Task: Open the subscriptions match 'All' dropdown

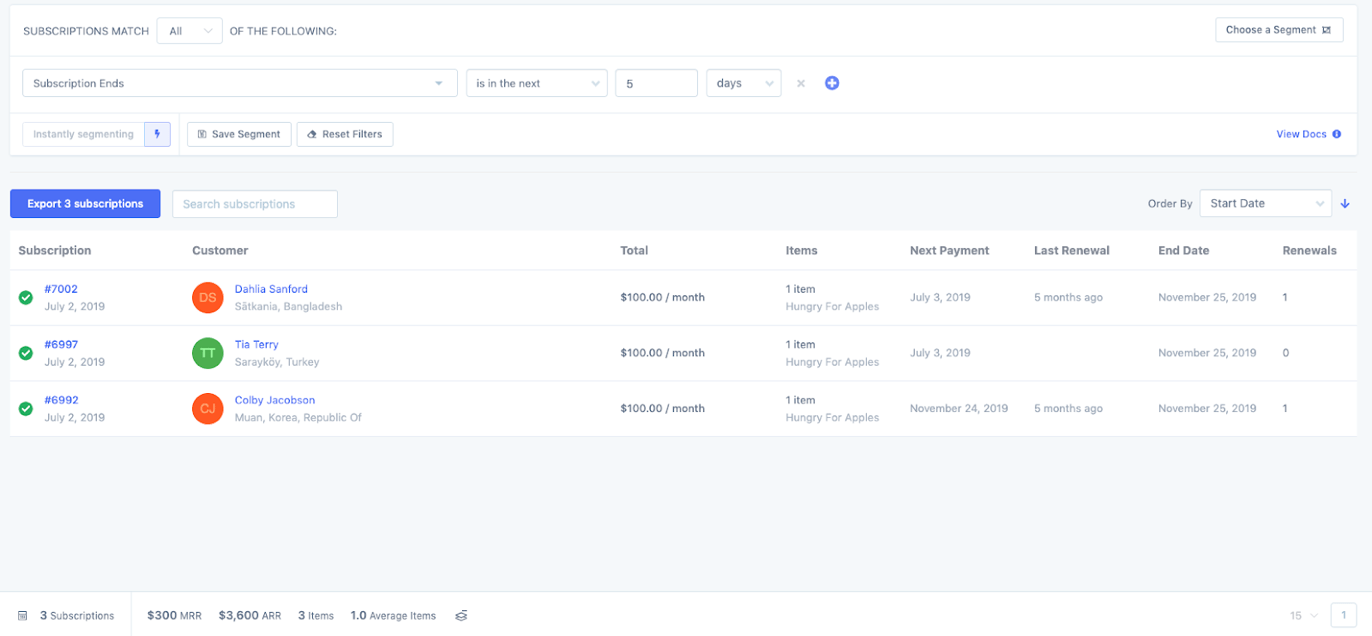Action: coord(189,30)
